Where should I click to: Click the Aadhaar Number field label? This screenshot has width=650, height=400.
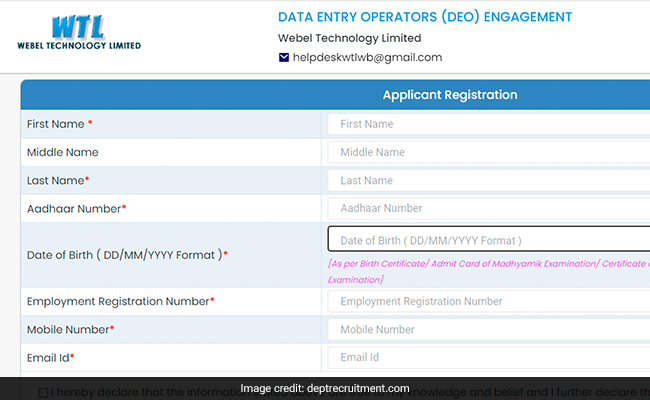pyautogui.click(x=76, y=208)
